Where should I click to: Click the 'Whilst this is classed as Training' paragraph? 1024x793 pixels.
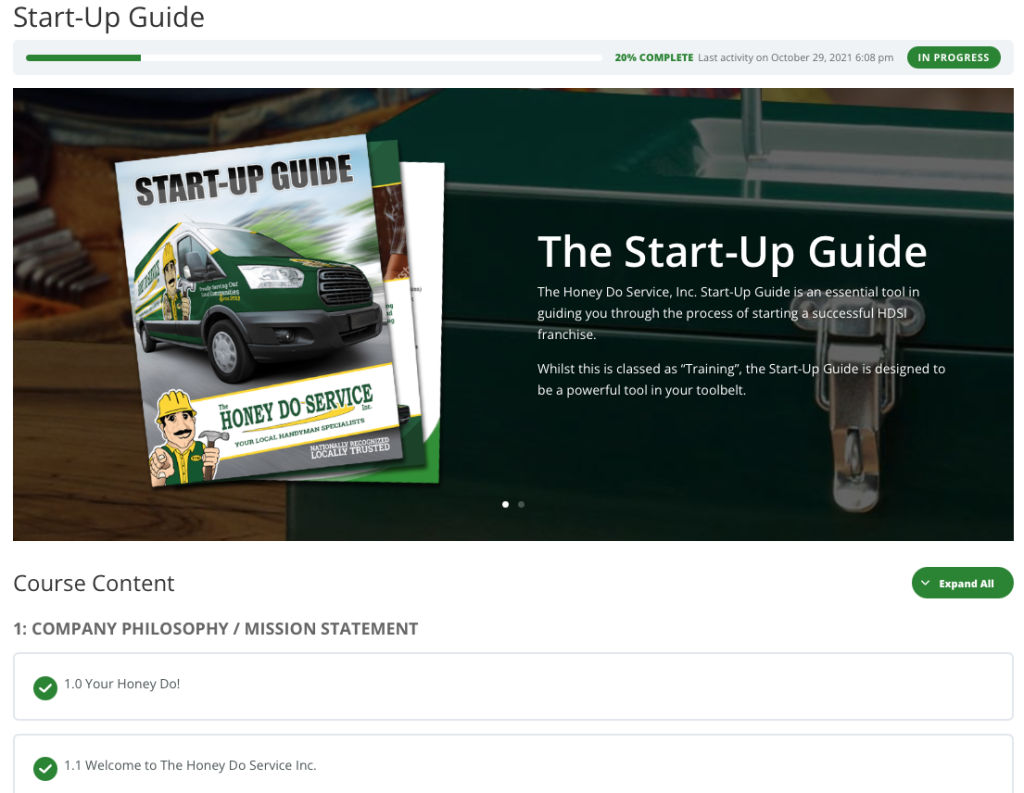(741, 380)
